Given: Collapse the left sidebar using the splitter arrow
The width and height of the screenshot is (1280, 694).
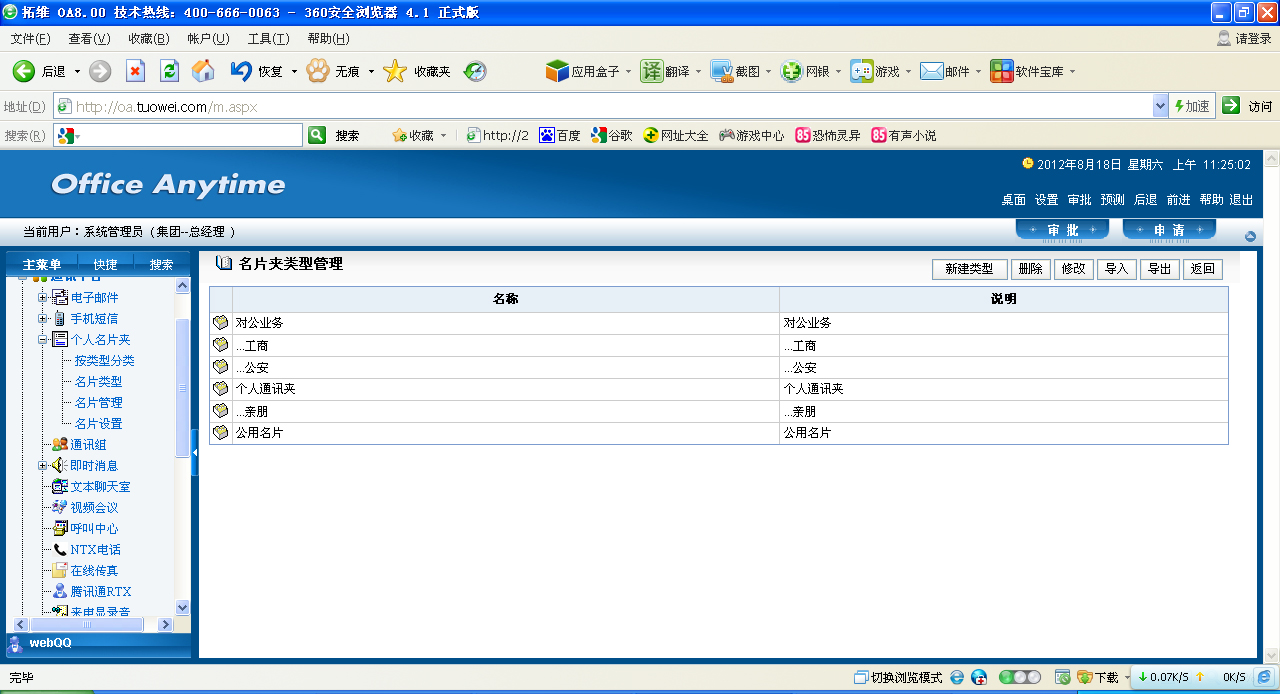Looking at the screenshot, I should (x=195, y=454).
